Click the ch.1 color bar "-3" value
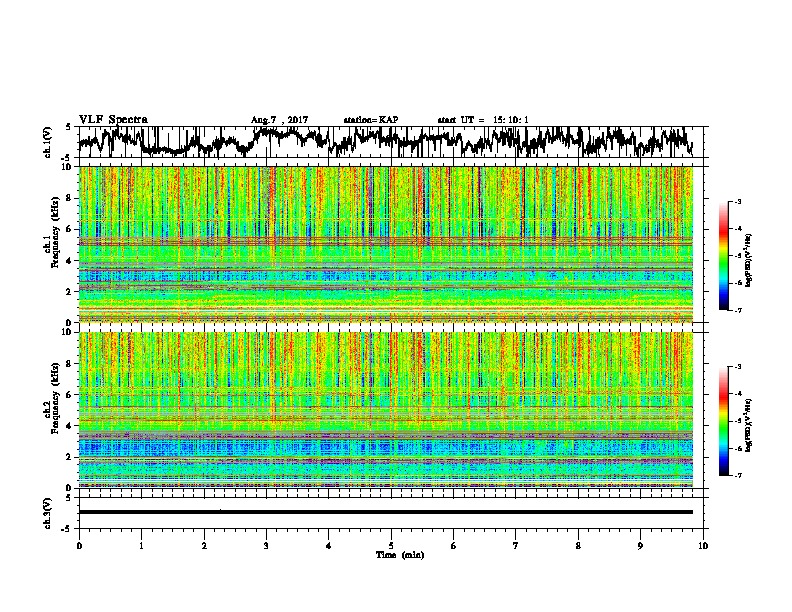Viewport: 792px width, 612px height. click(x=737, y=201)
